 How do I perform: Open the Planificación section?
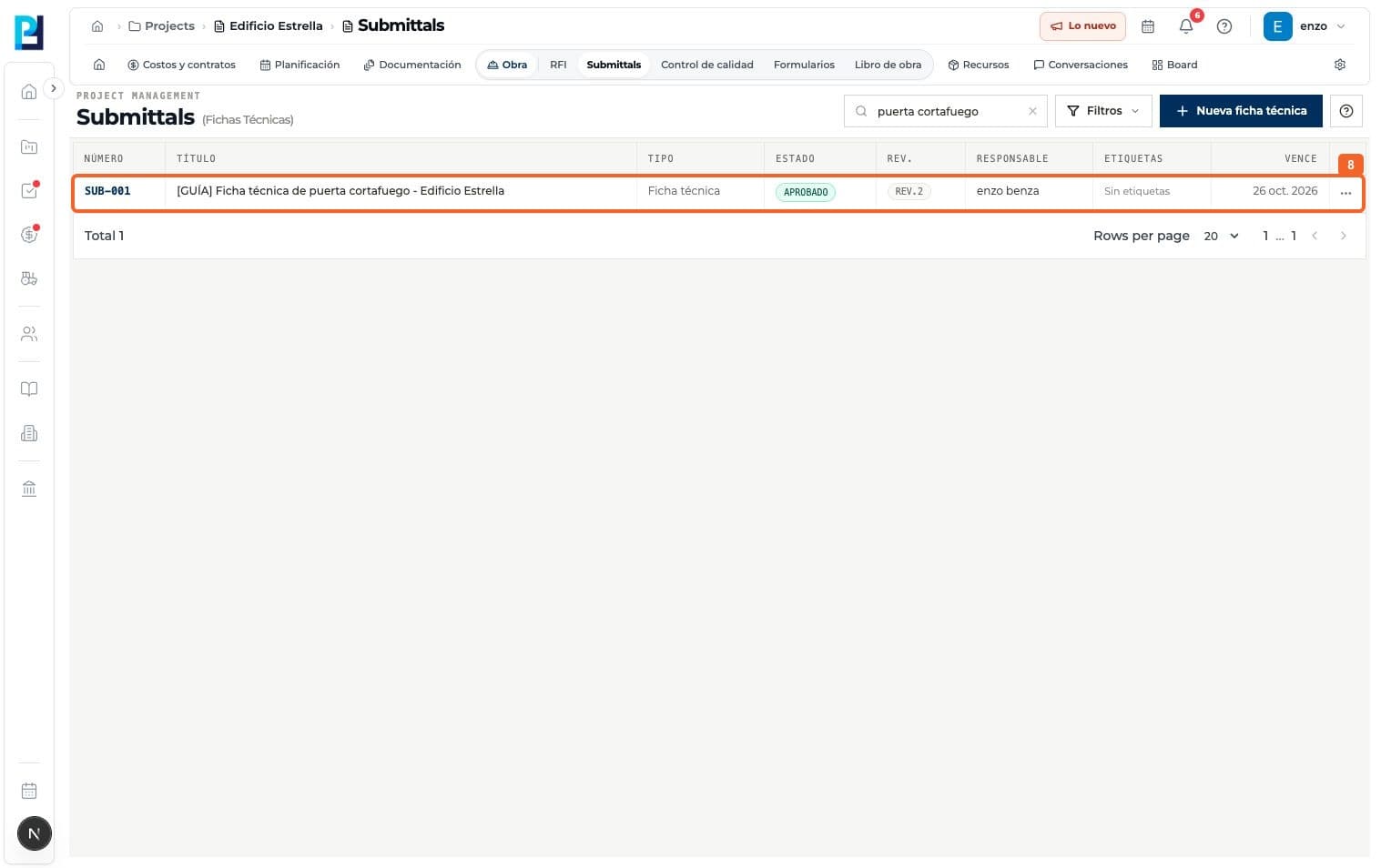point(300,65)
